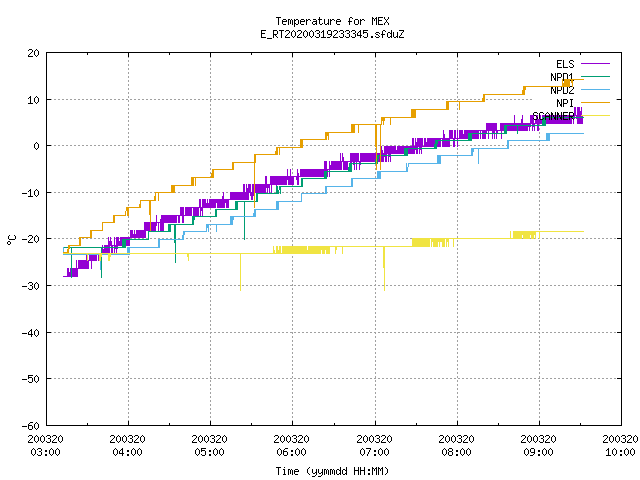The image size is (640, 480).
Task: Click the NPD2 legend label
Action: coord(562,90)
